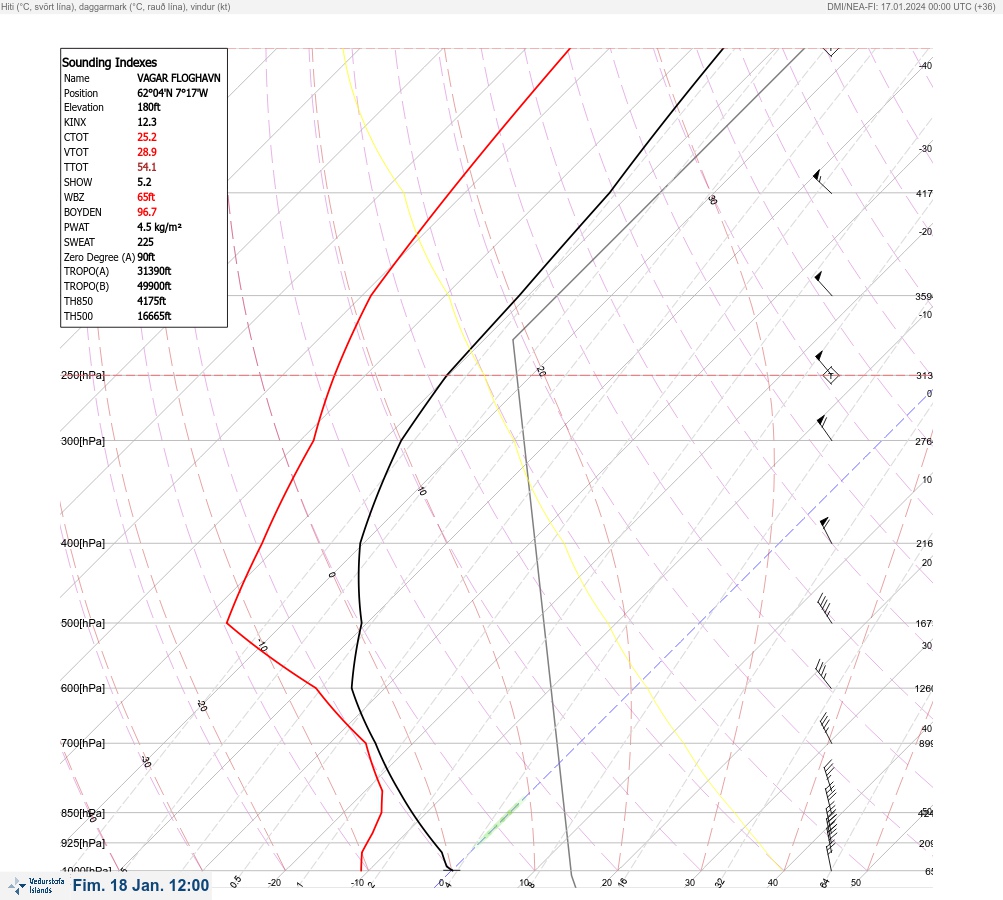Click the position value 62°04'N 7°17'W
Screen dimensions: 1003x900
172,93
